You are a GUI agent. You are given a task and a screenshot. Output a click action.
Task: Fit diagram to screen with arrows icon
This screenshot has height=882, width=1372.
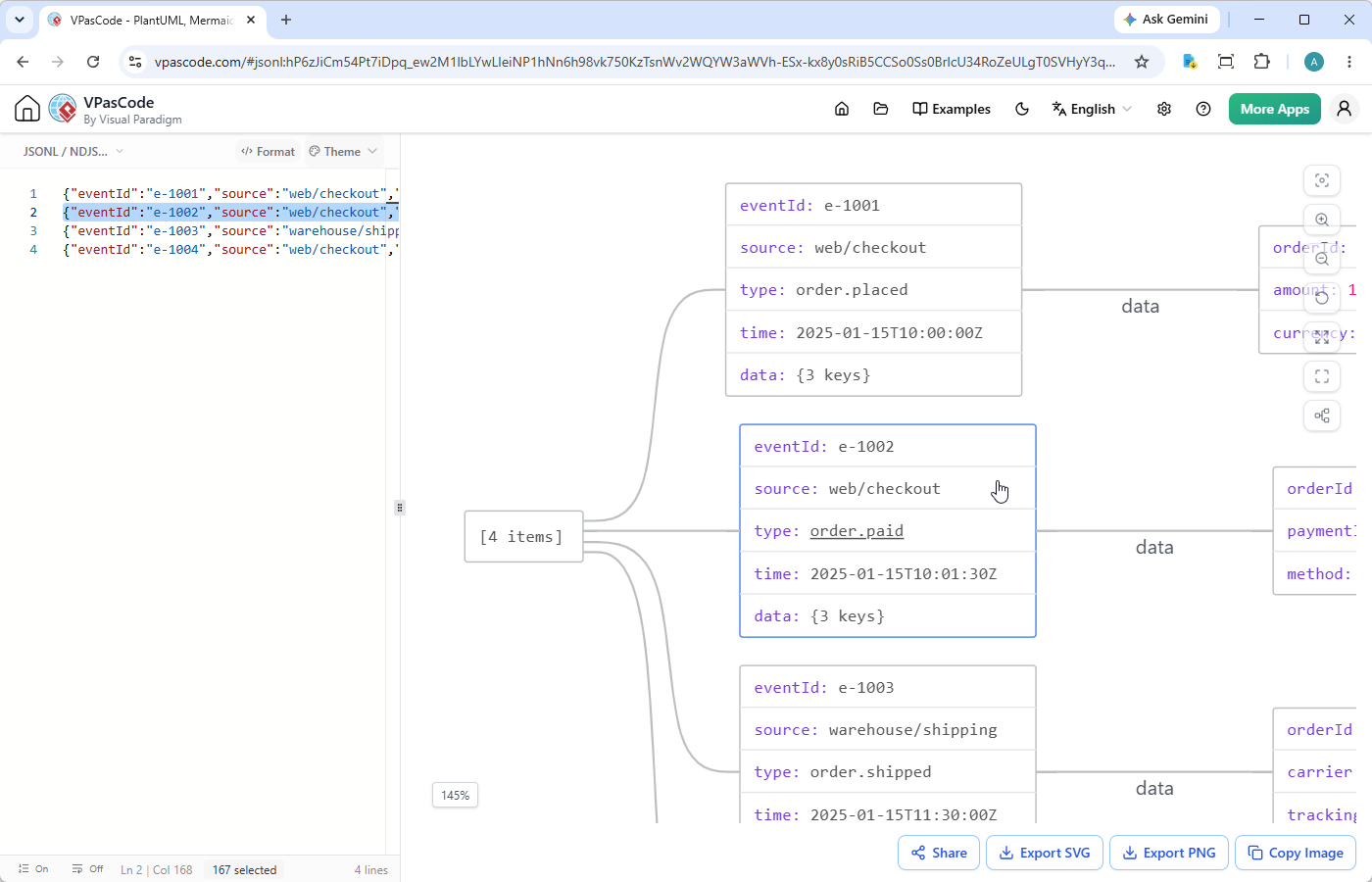pyautogui.click(x=1322, y=337)
